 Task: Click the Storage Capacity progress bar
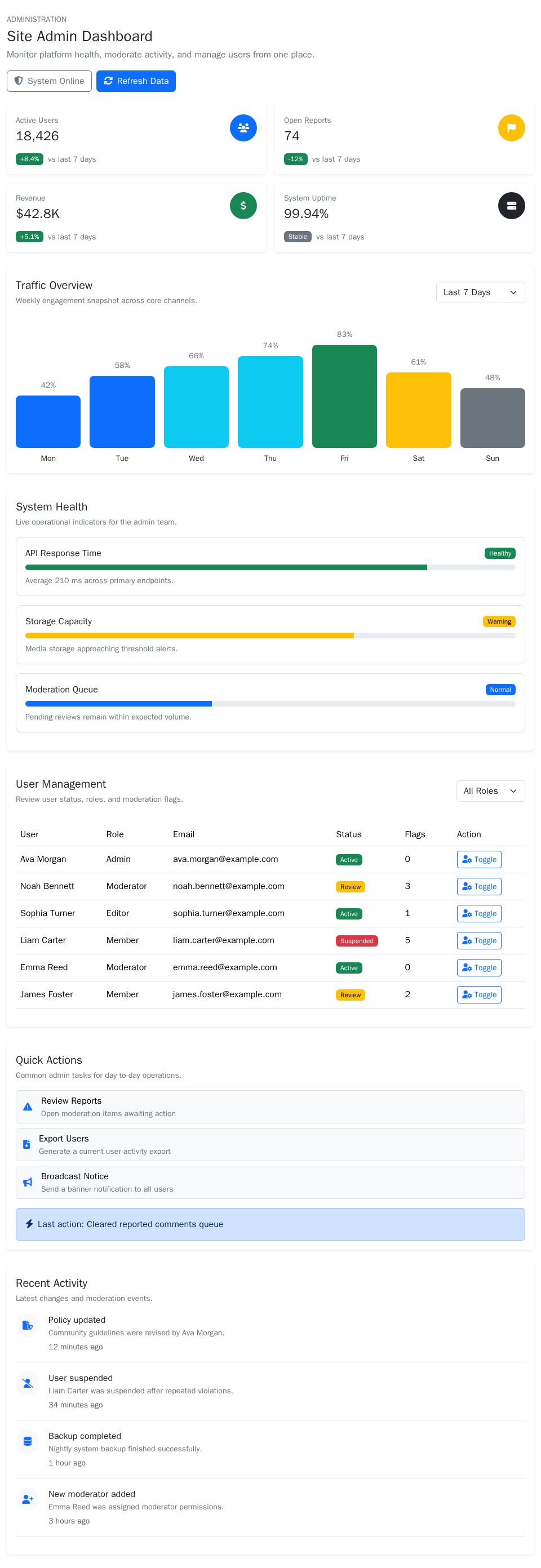tap(270, 636)
